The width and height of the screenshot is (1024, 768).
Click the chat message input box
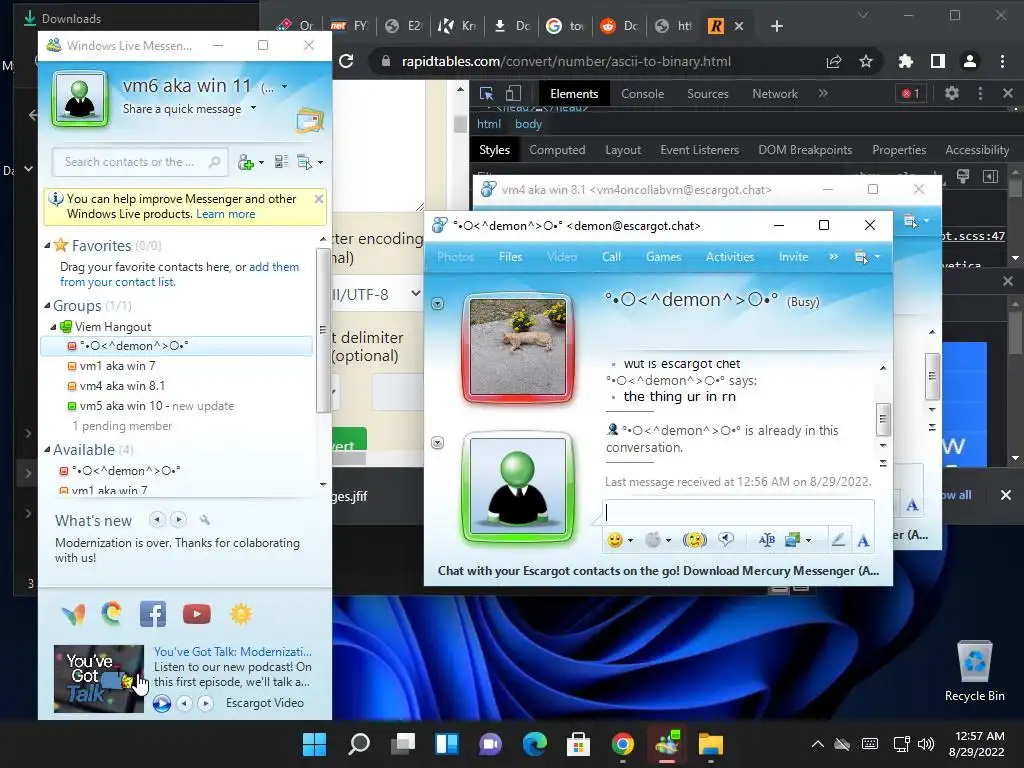point(738,513)
